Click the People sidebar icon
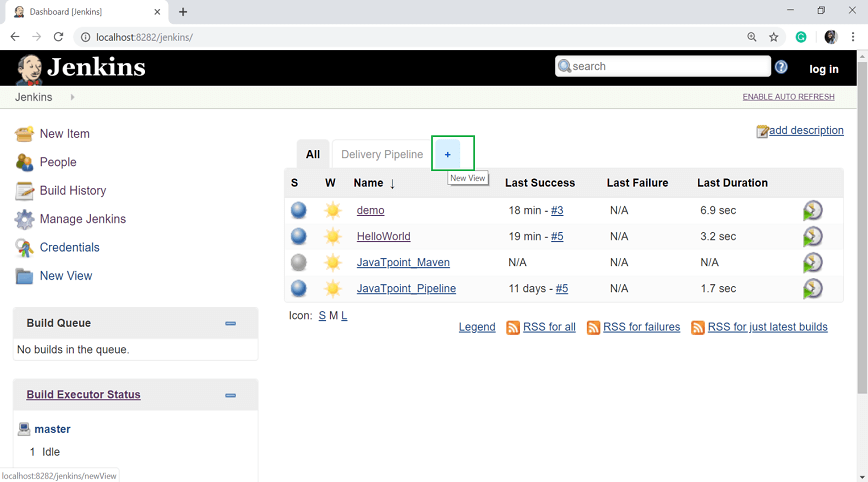Screen dimensions: 868x482 pyautogui.click(x=24, y=162)
